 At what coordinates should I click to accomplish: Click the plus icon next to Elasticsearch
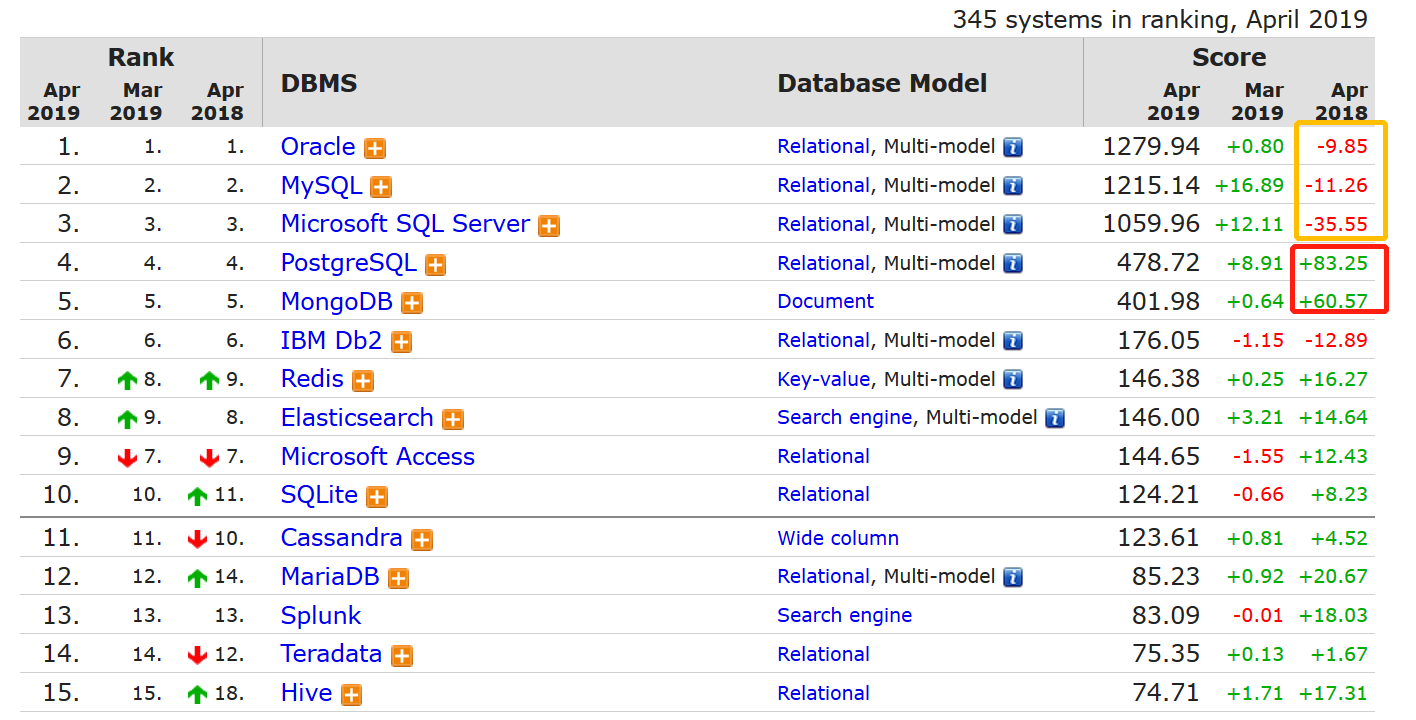tap(453, 420)
